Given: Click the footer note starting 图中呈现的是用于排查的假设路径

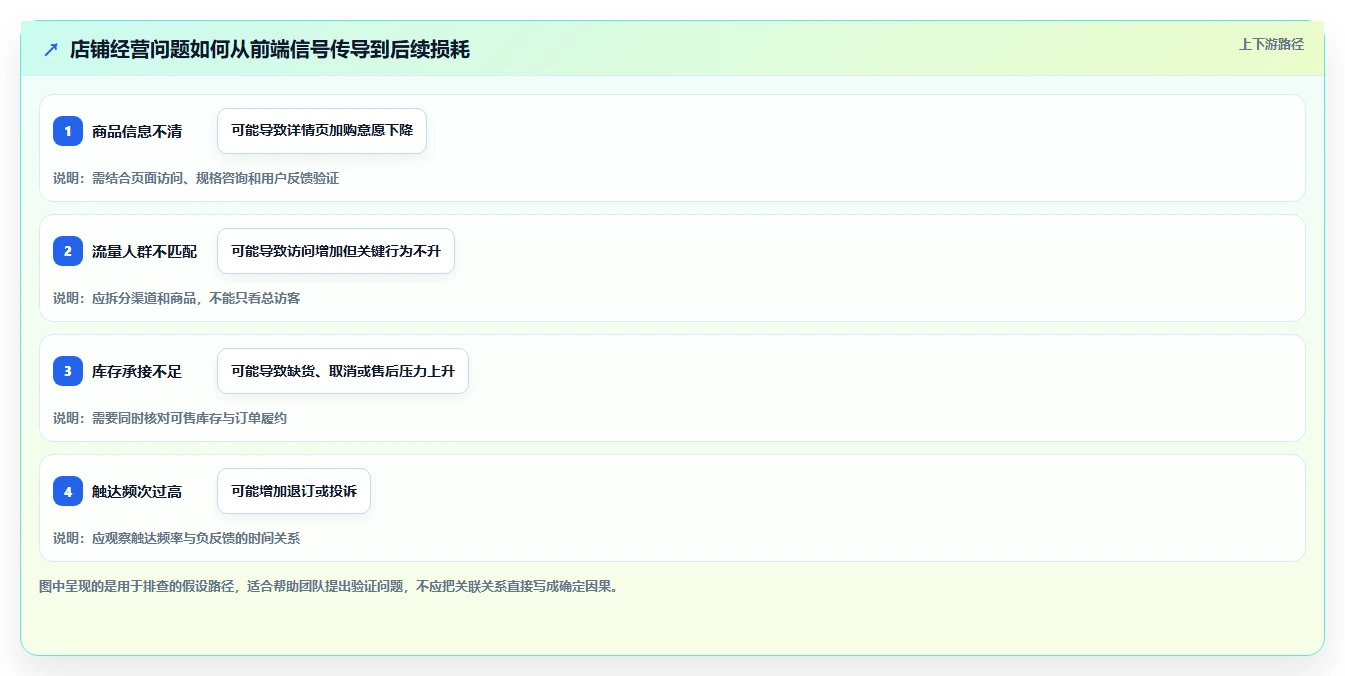Looking at the screenshot, I should pyautogui.click(x=329, y=586).
